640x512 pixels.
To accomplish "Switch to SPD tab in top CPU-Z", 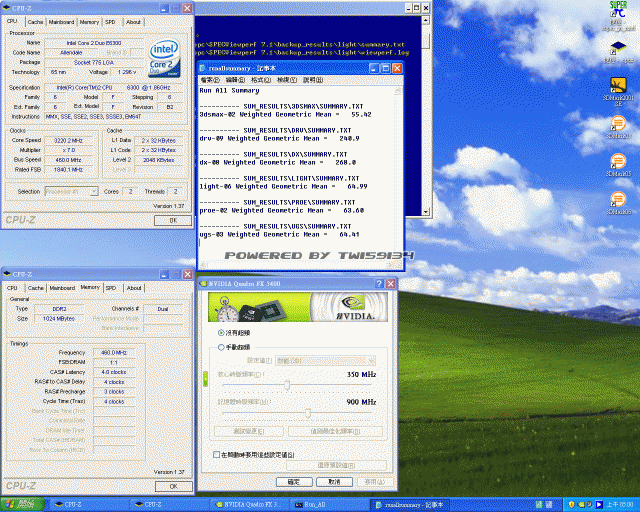I will point(111,22).
